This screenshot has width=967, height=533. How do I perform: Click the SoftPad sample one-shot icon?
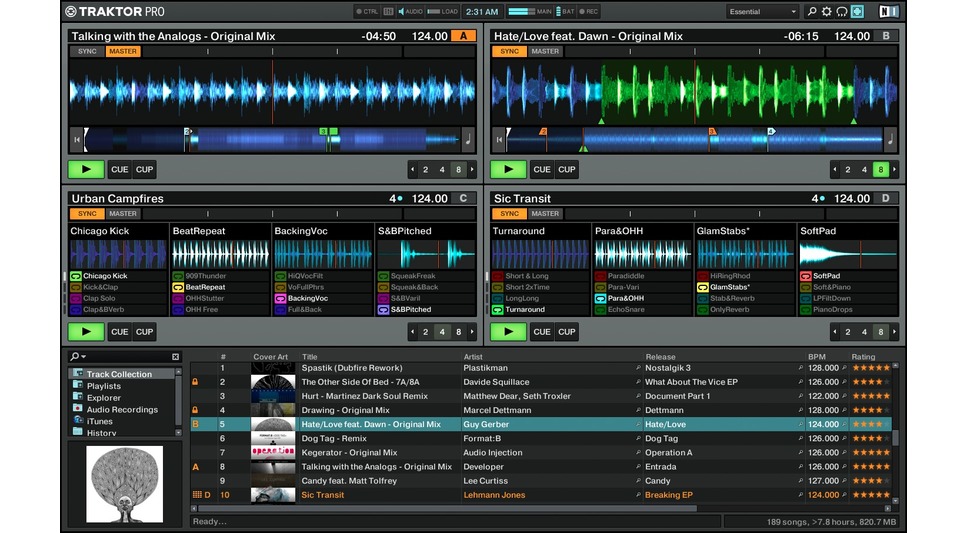point(805,276)
